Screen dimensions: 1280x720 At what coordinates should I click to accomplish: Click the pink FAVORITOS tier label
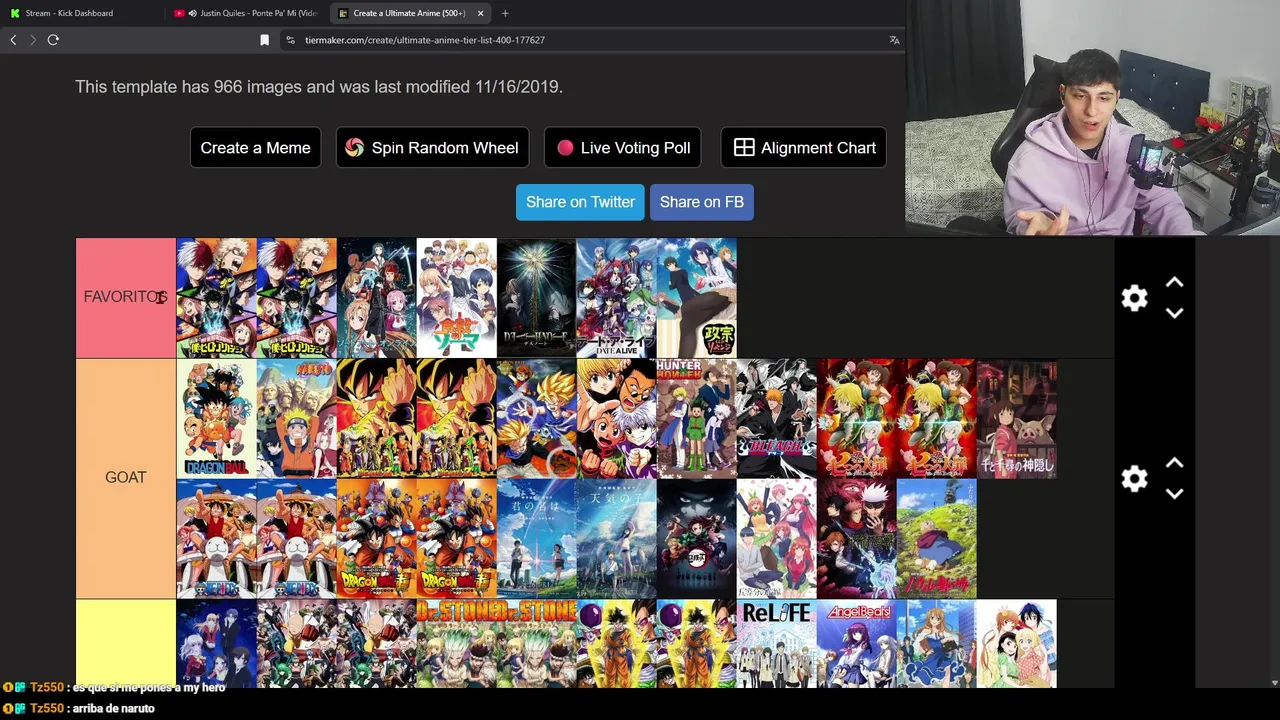126,298
